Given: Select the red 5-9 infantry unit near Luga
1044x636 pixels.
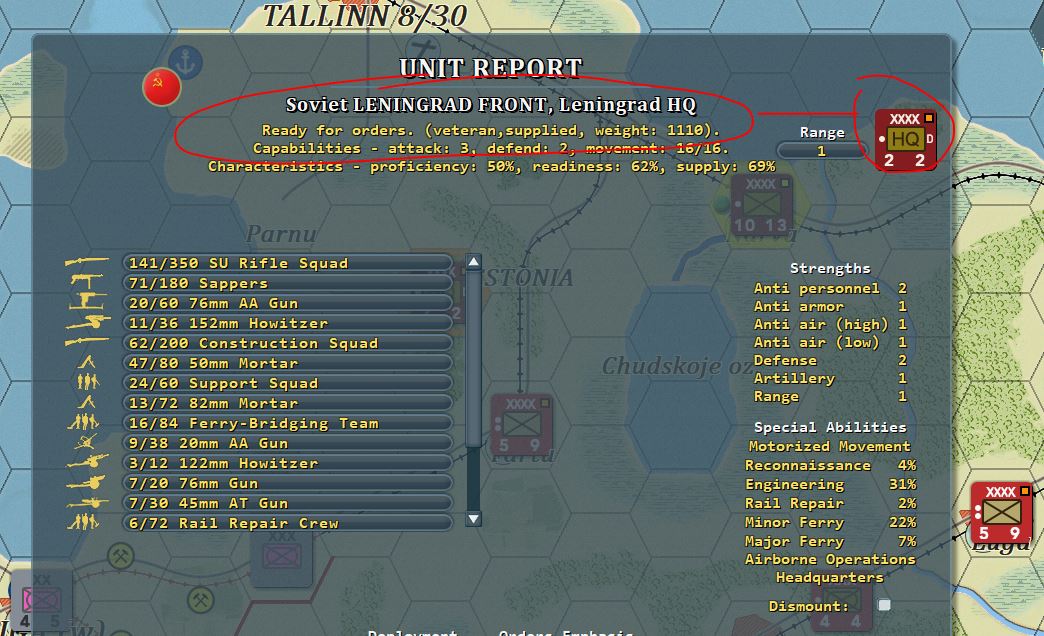Looking at the screenshot, I should (x=1001, y=513).
